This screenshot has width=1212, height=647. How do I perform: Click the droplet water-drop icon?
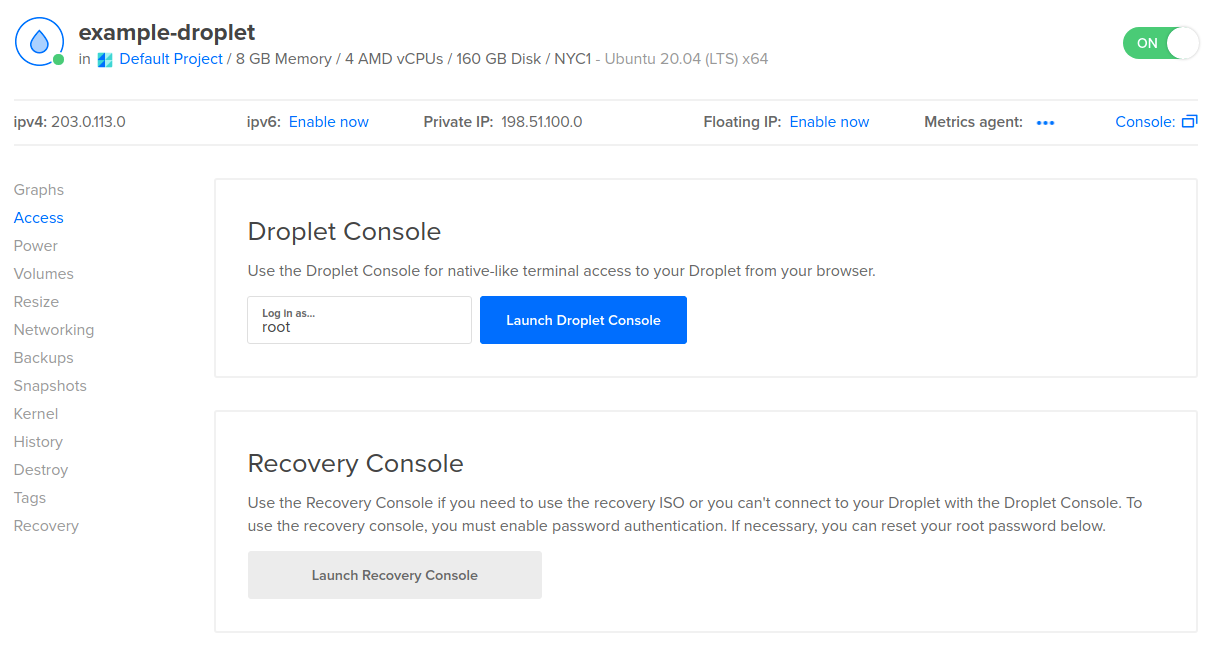point(39,42)
